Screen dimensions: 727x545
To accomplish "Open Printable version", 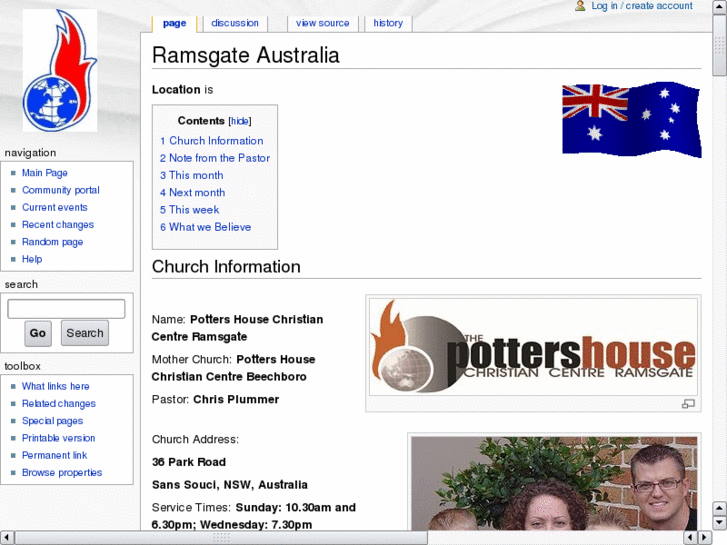I will coord(58,438).
